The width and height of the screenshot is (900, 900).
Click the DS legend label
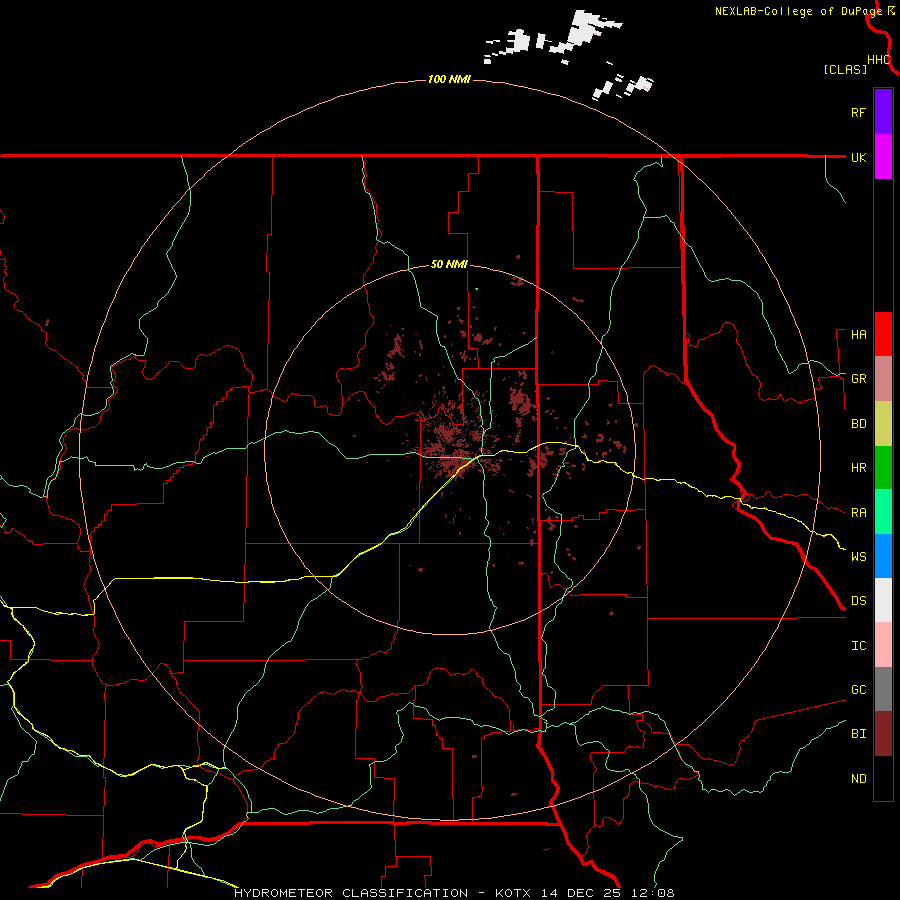pyautogui.click(x=858, y=601)
